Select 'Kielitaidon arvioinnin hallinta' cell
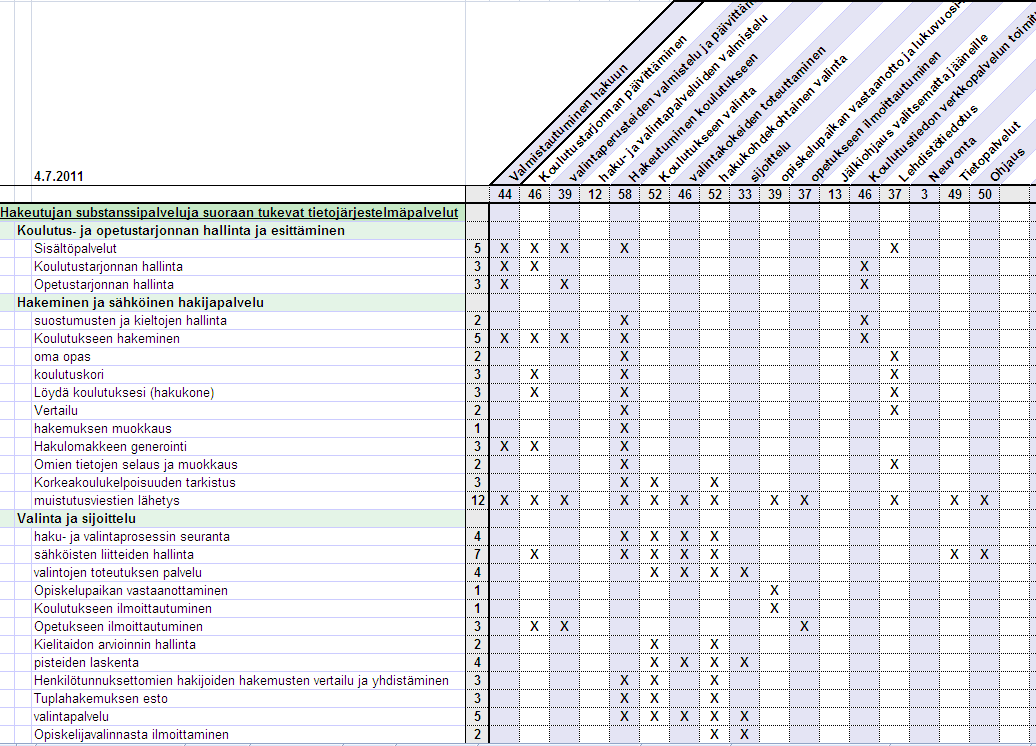The width and height of the screenshot is (1036, 746). [115, 644]
